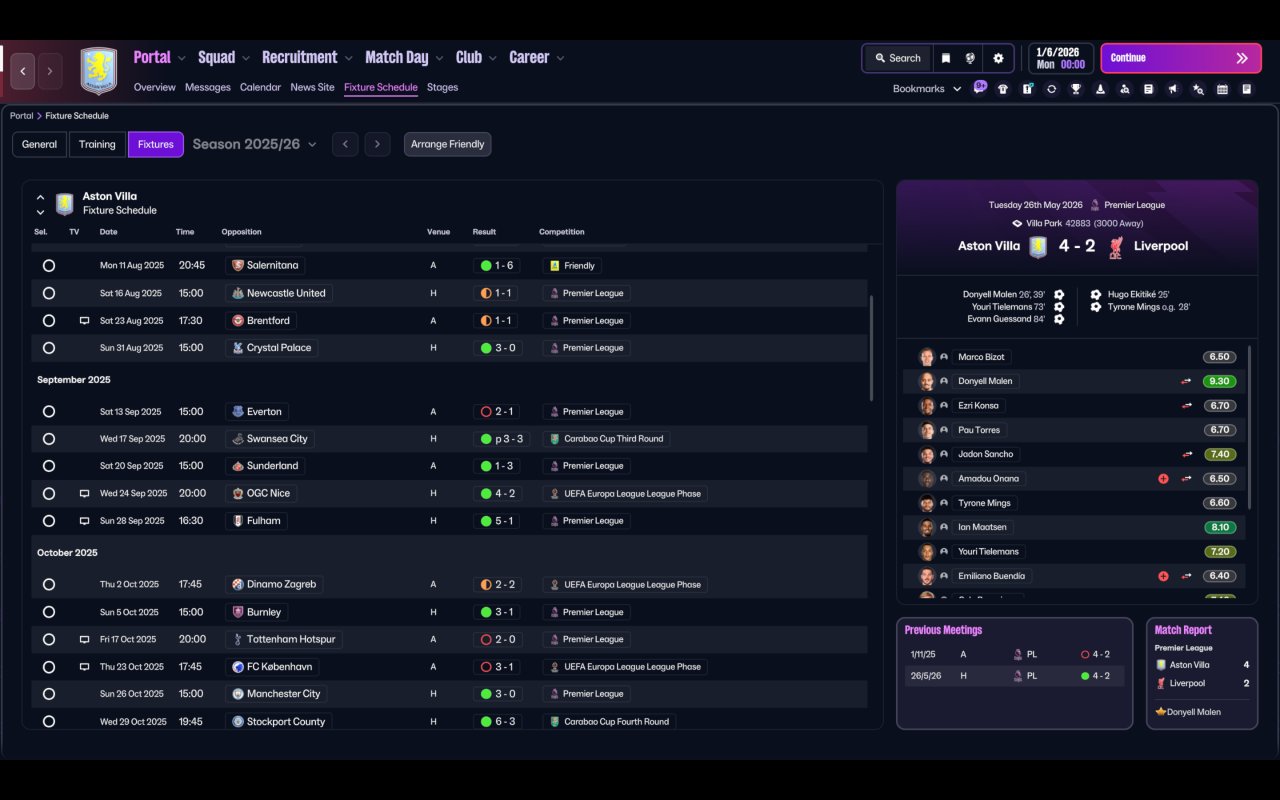Switch to the News Site tab
This screenshot has height=800, width=1280.
coord(312,87)
